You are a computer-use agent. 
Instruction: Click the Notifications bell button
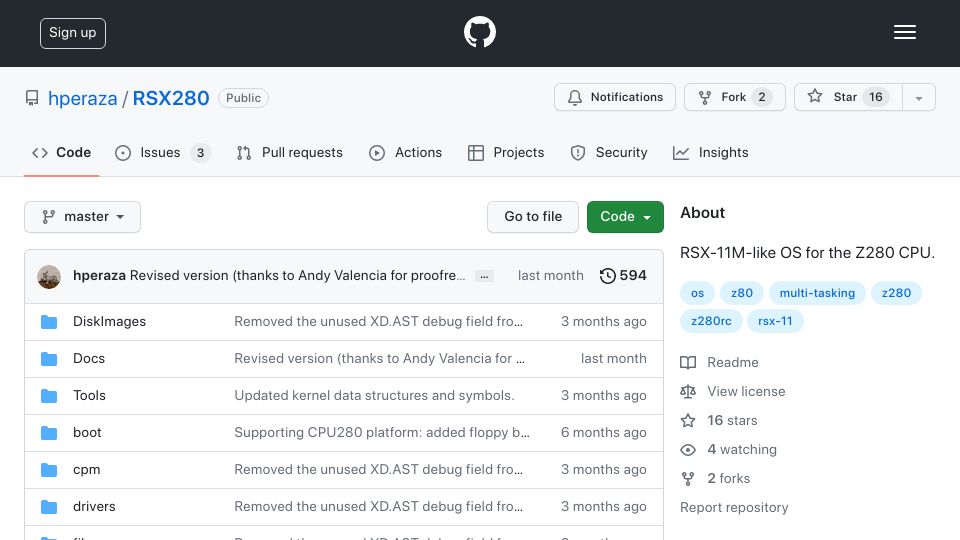click(x=615, y=97)
